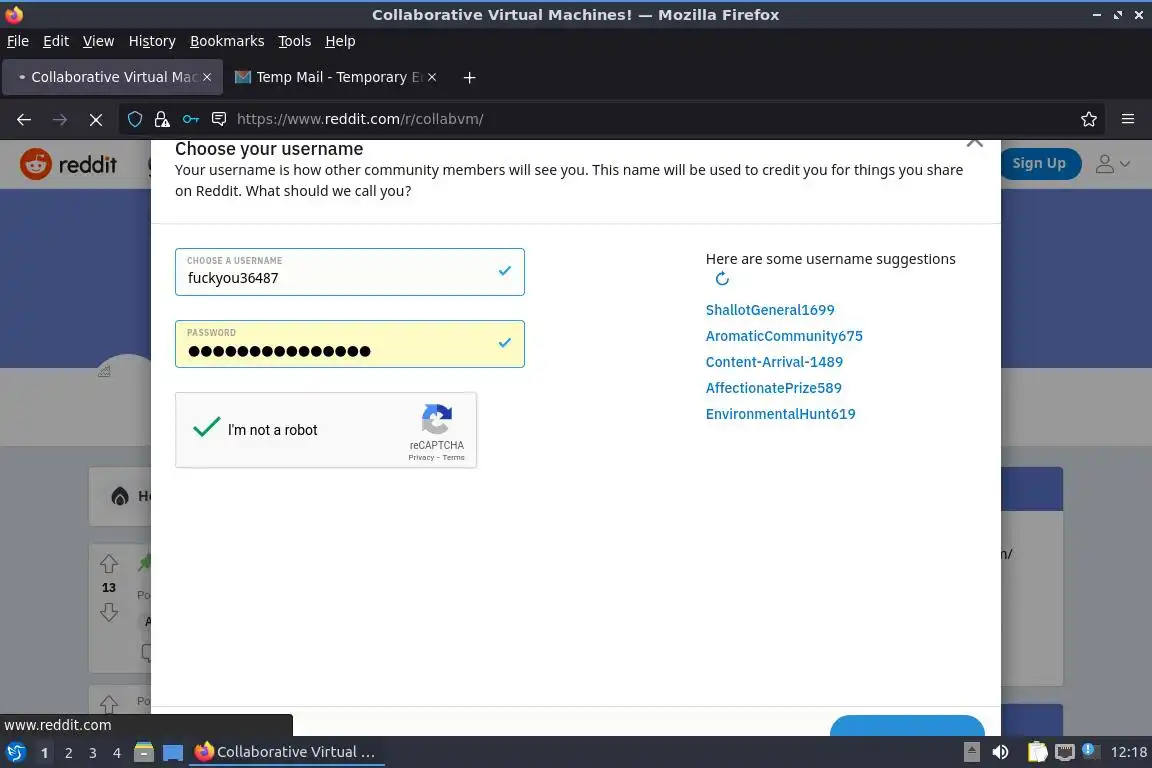Select the Collaborative Virtual Machines tab
The height and width of the screenshot is (768, 1152).
[112, 77]
